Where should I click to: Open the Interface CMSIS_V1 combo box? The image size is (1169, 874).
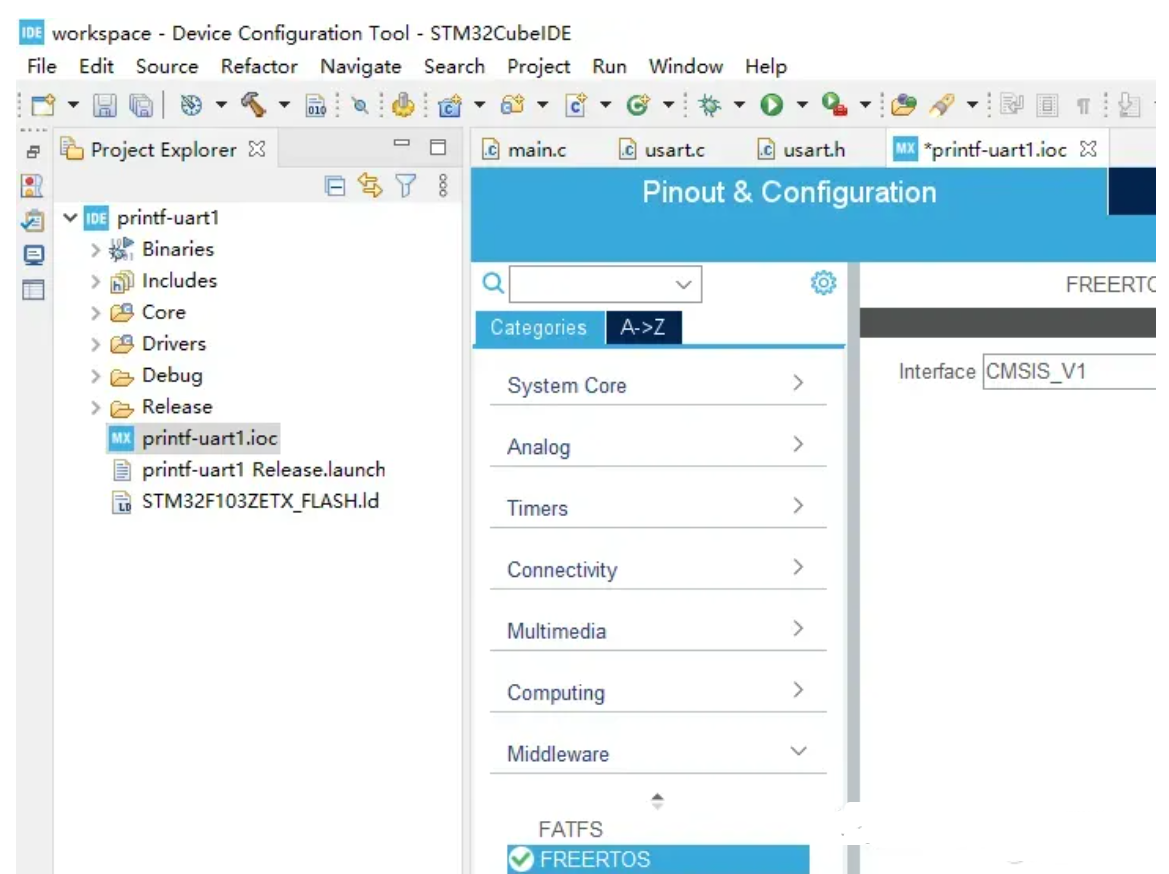point(1069,371)
